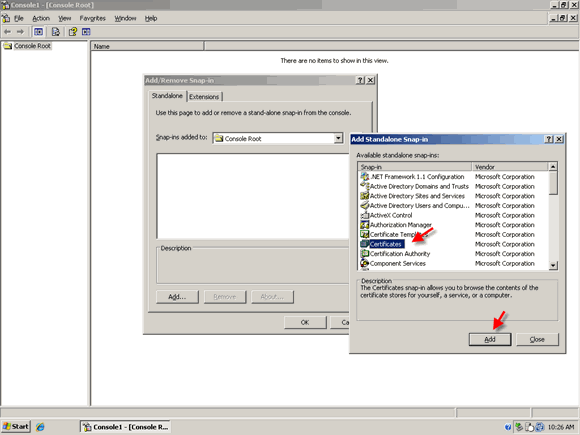Screen dimensions: 580x435
Task: Select Active Directory Sites and Services icon
Action: pos(364,196)
